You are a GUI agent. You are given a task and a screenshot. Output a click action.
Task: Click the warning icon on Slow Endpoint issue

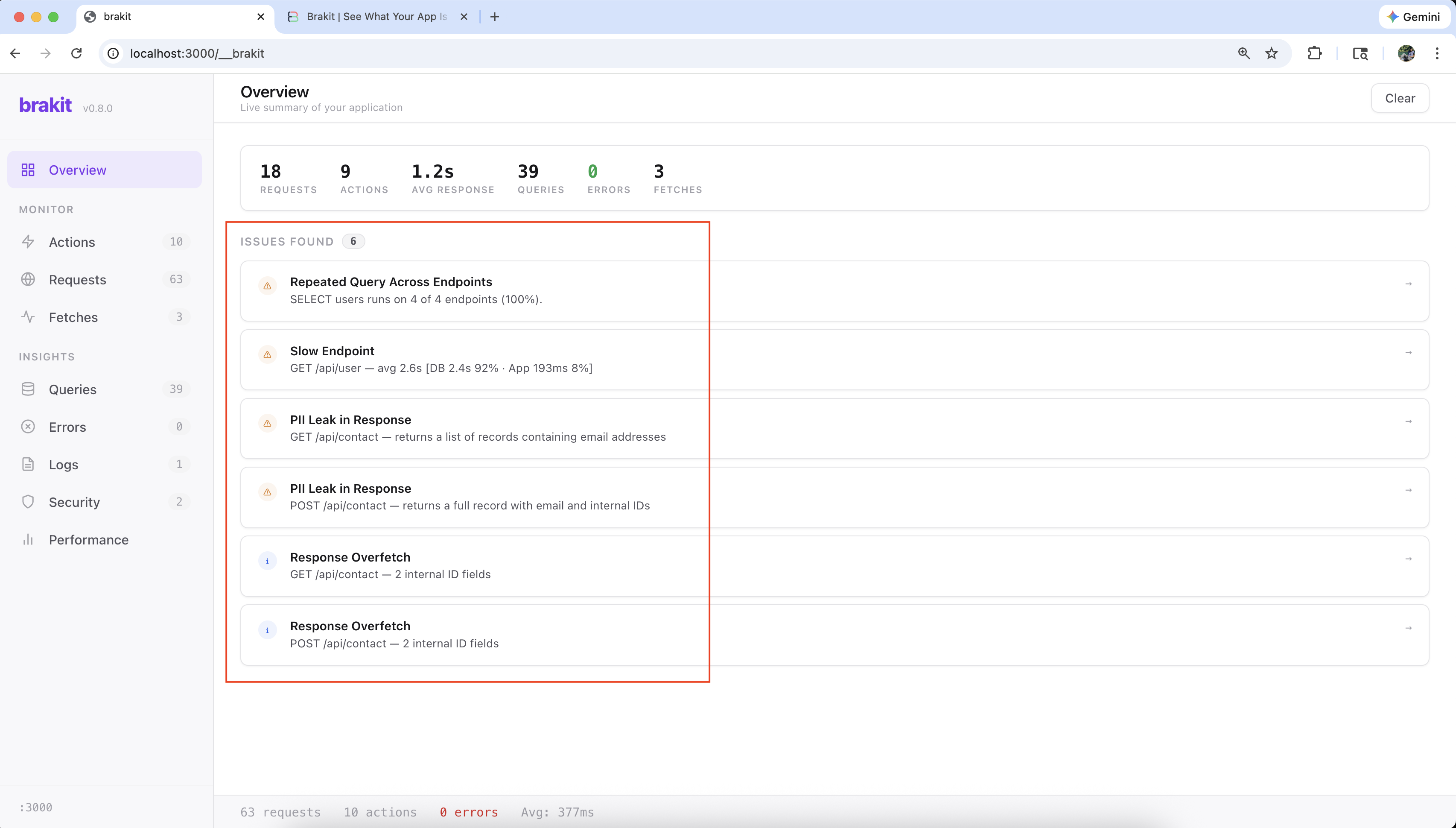268,354
